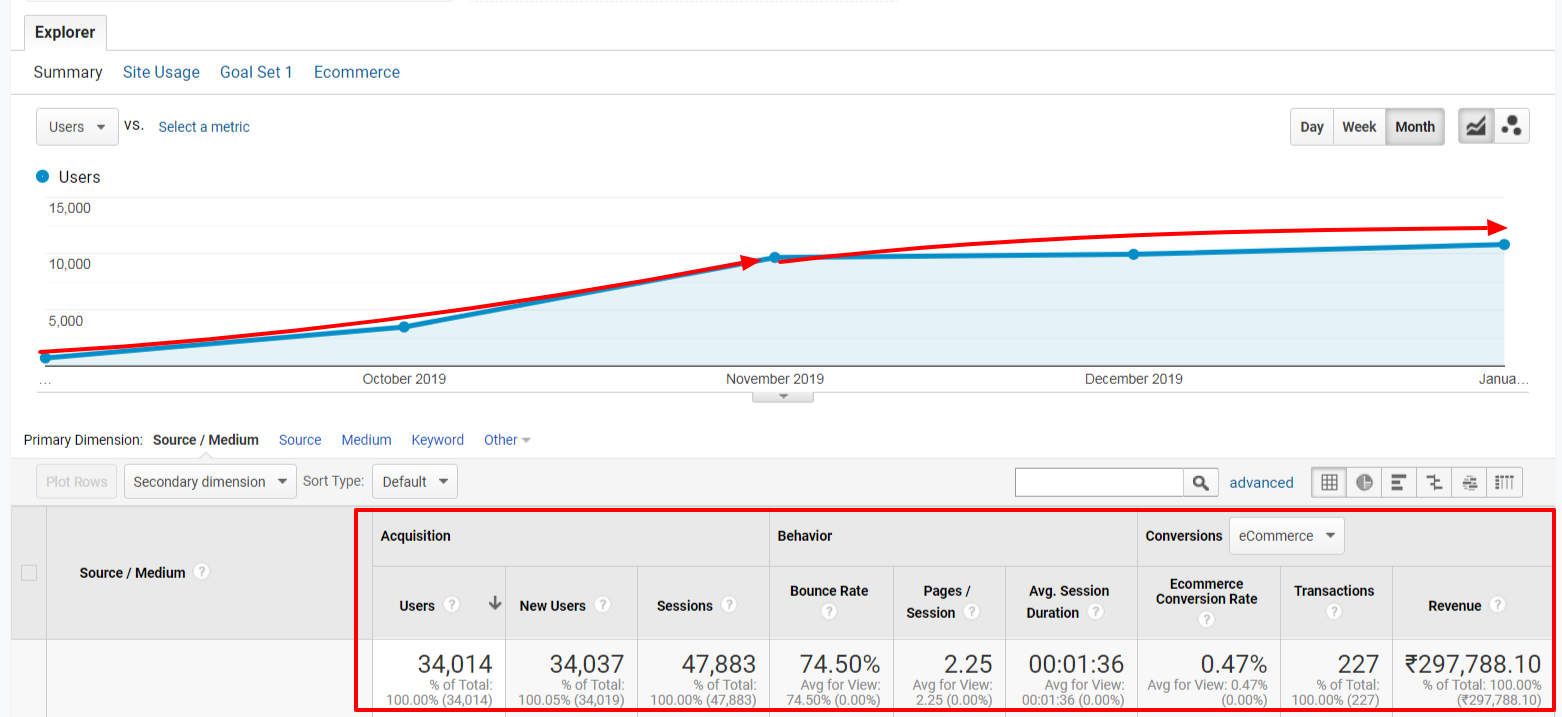
Task: Open the Explorer tab
Action: tap(65, 32)
